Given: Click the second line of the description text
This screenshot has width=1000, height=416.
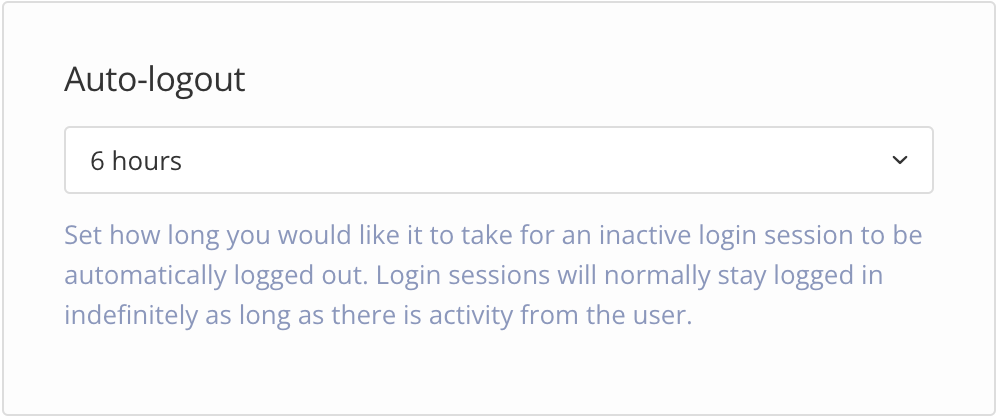Looking at the screenshot, I should (473, 276).
